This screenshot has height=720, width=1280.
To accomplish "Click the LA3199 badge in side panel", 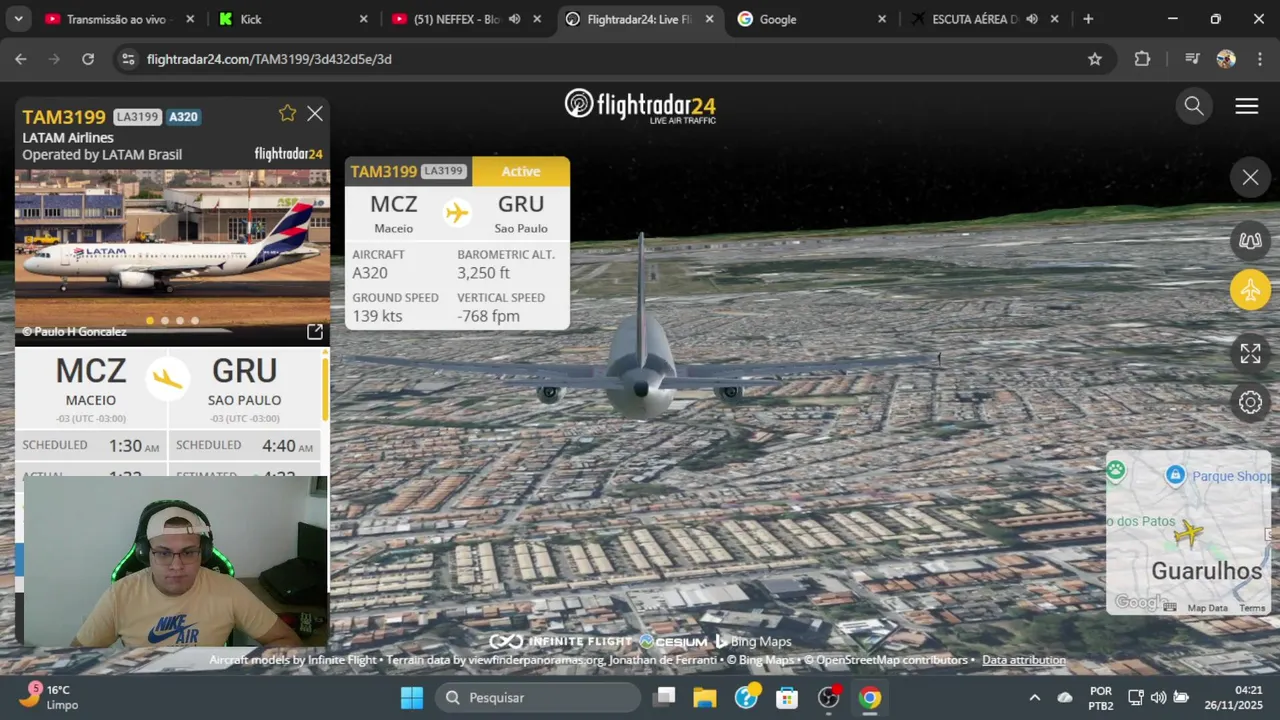I will click(137, 117).
